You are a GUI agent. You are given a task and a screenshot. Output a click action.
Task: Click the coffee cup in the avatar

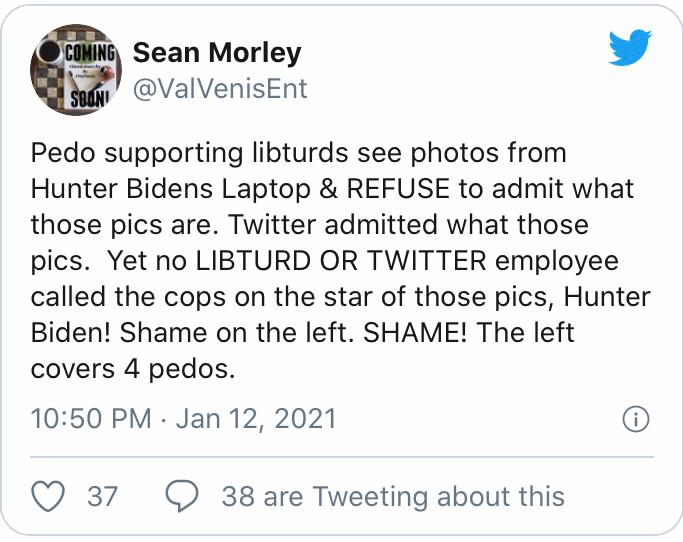tap(49, 51)
